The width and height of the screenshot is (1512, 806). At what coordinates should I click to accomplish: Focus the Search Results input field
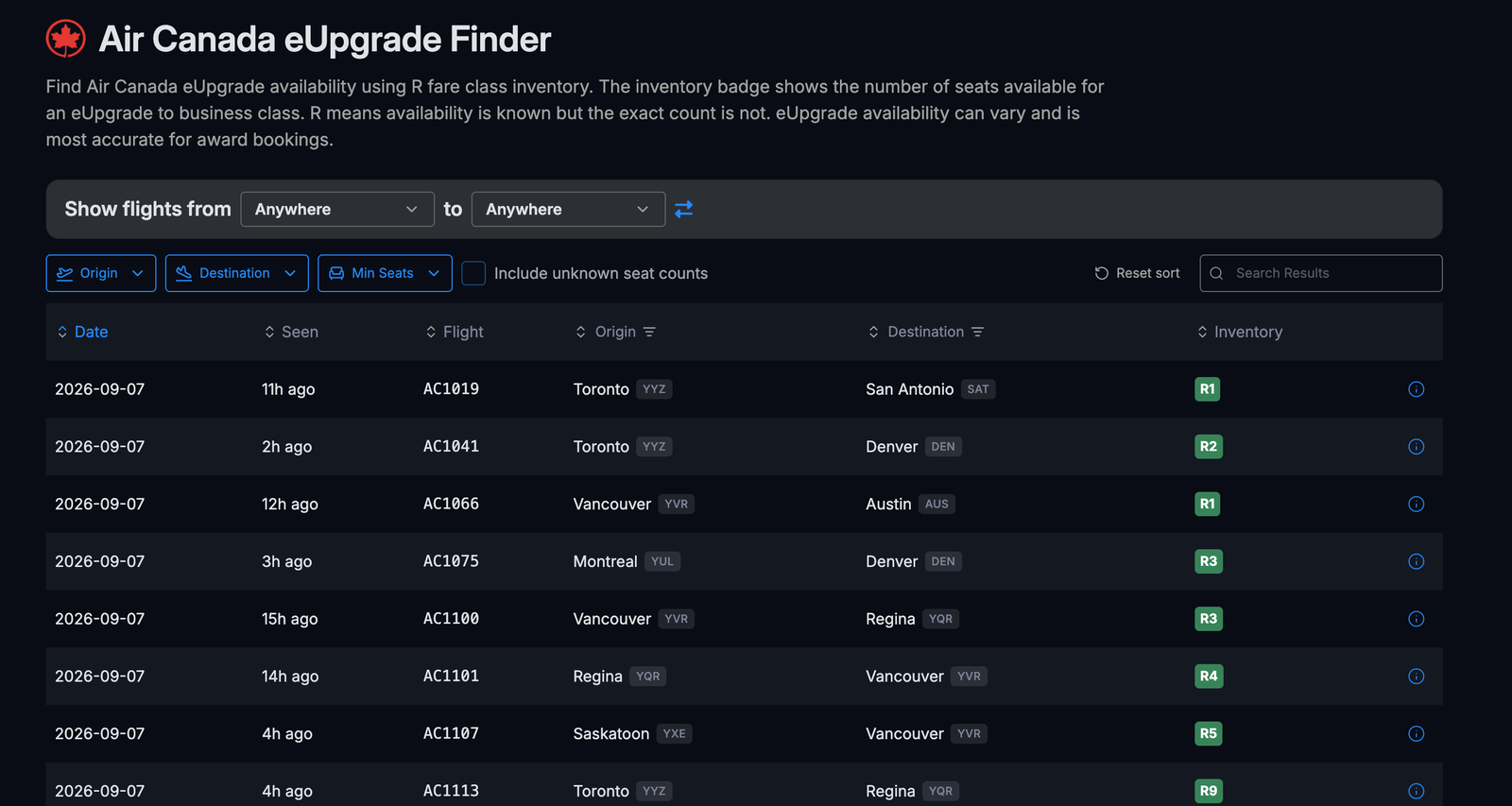1321,273
